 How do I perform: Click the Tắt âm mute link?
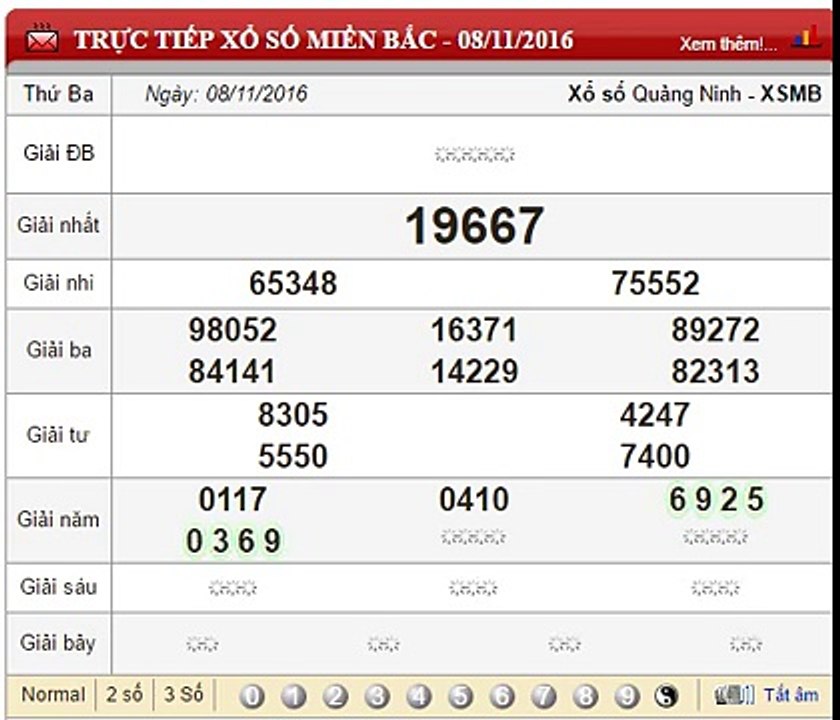click(x=791, y=695)
